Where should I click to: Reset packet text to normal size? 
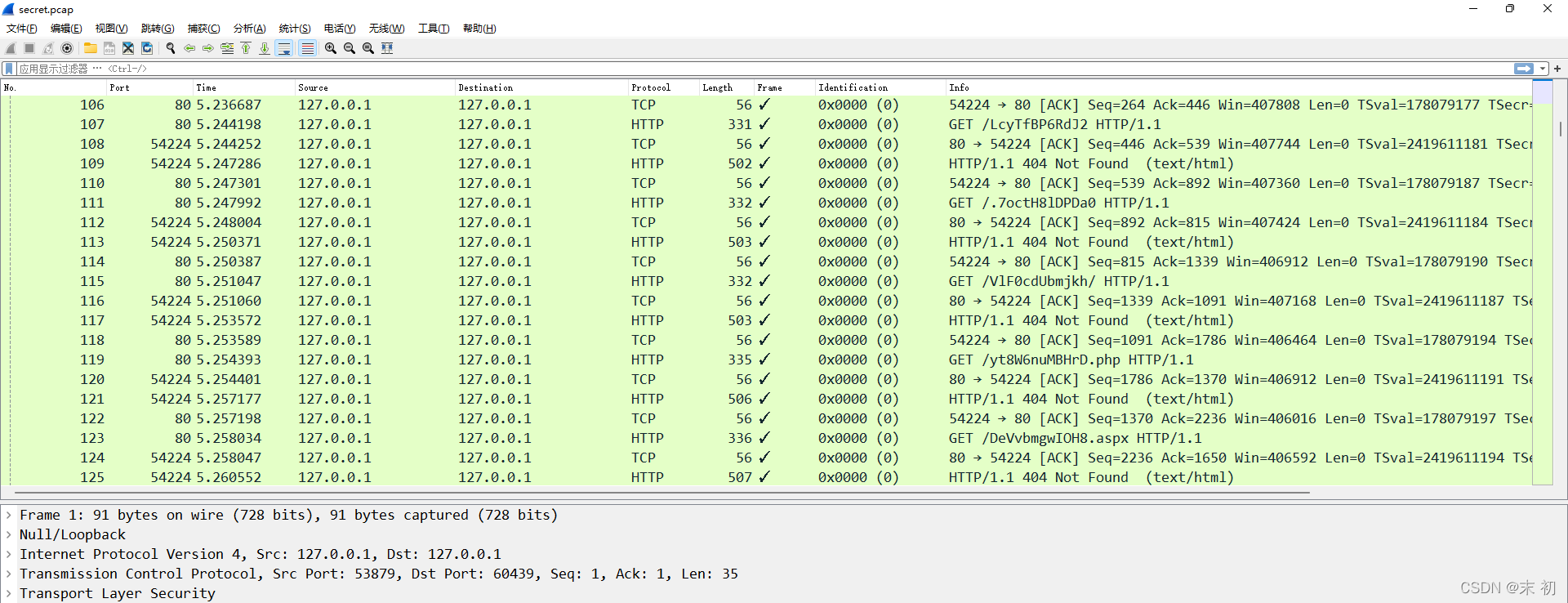pos(368,48)
